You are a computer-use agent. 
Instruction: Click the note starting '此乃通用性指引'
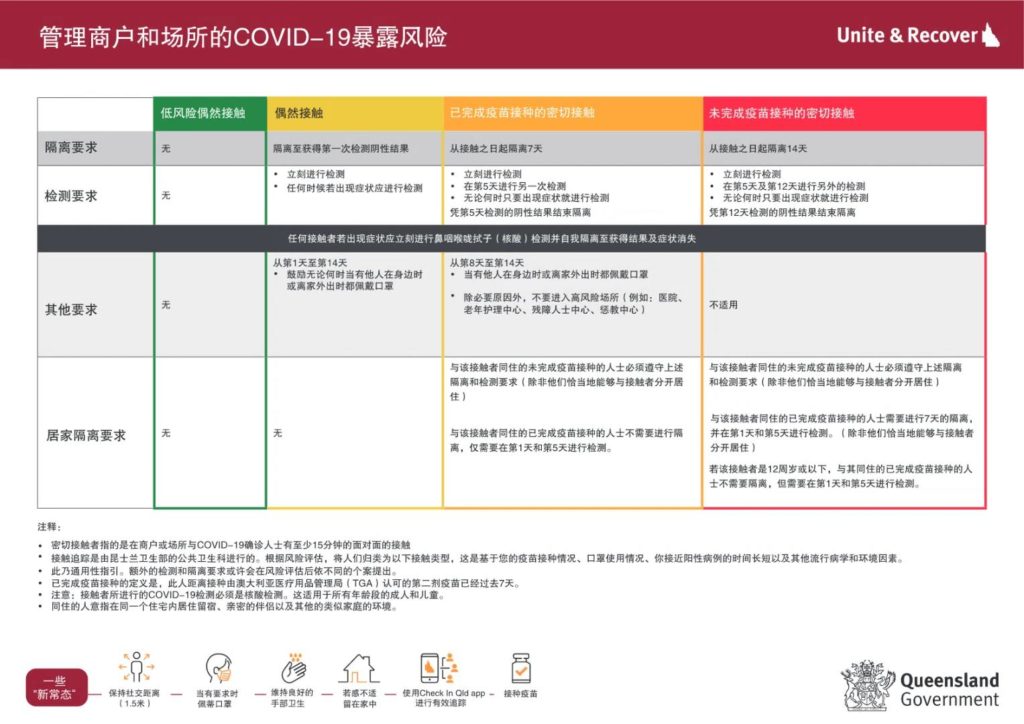click(x=225, y=571)
